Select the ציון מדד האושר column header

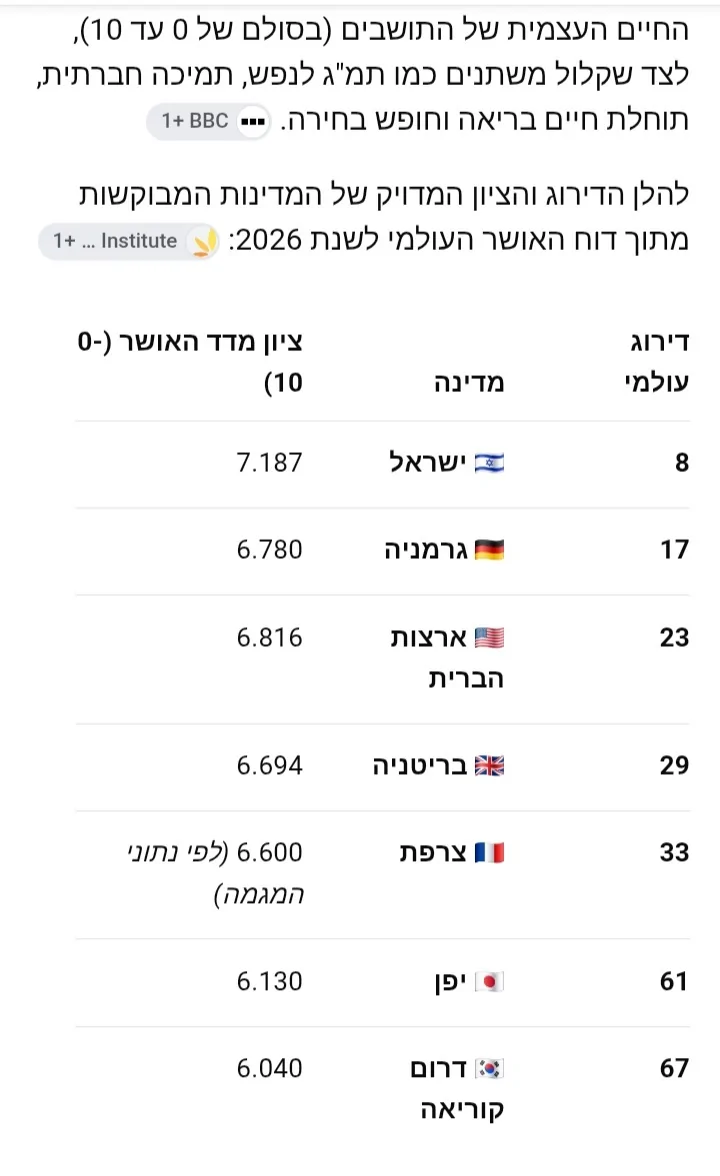[190, 362]
